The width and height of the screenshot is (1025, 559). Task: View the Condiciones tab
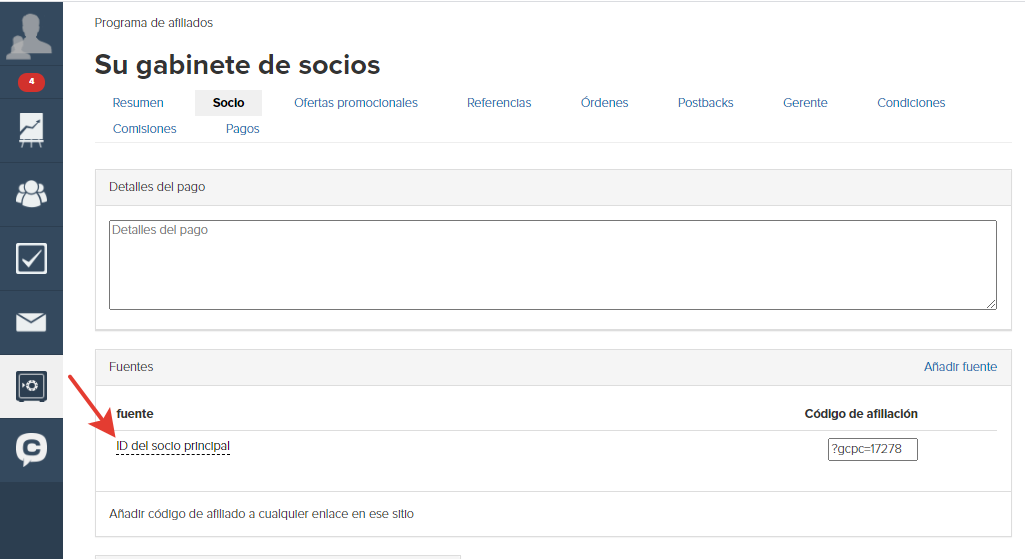[x=911, y=103]
